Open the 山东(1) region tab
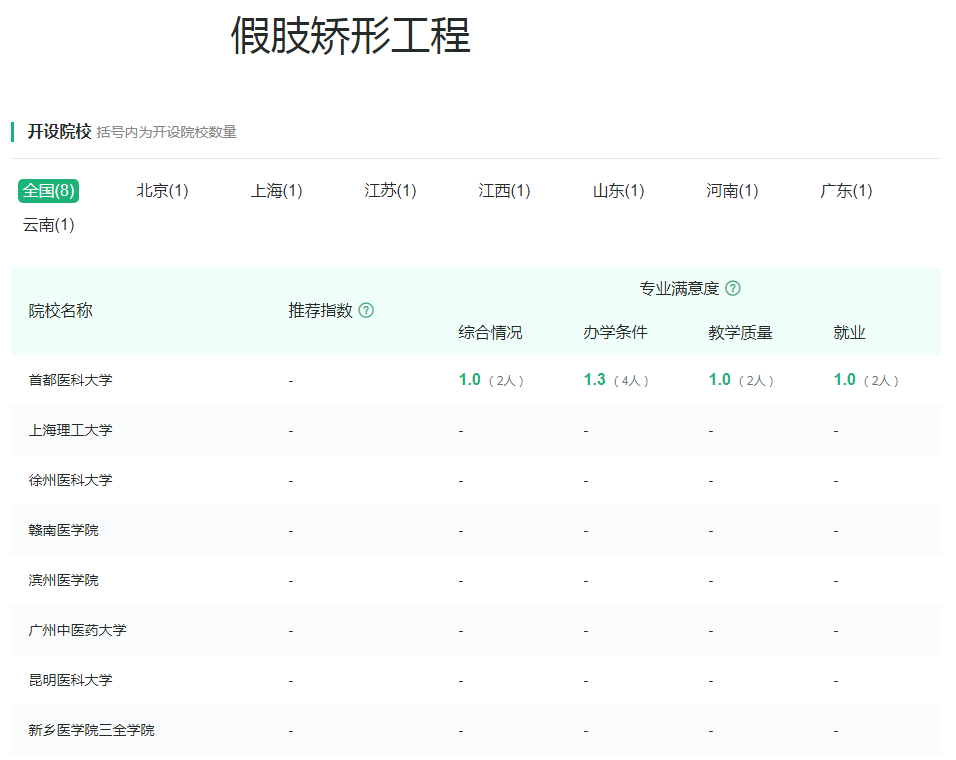The width and height of the screenshot is (956, 760). [x=618, y=191]
